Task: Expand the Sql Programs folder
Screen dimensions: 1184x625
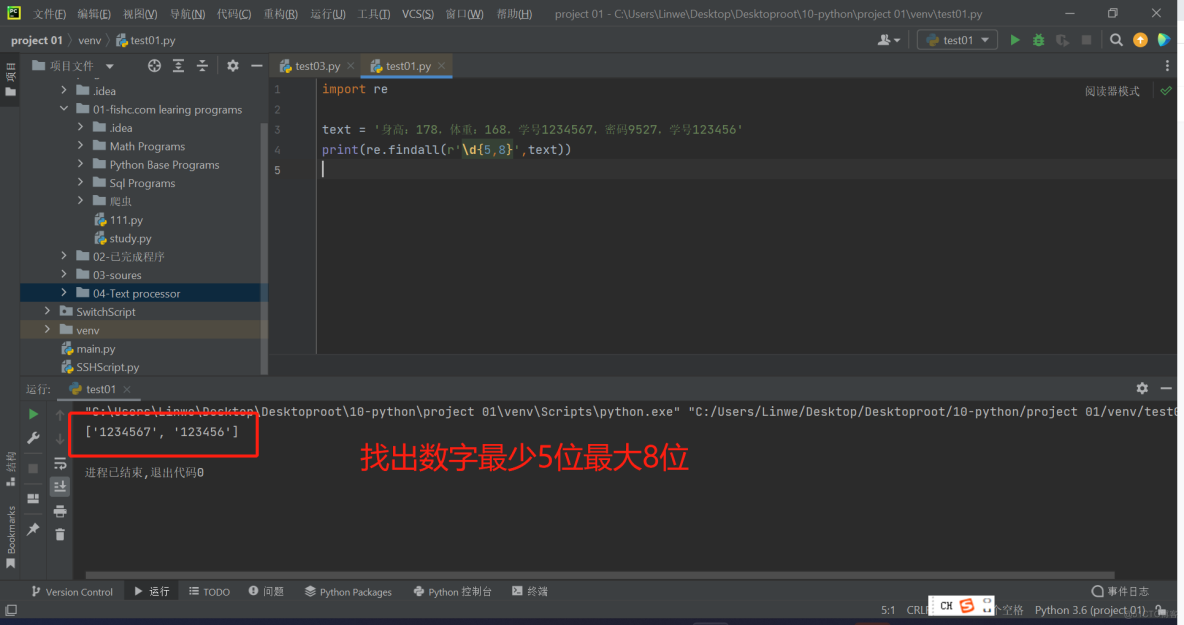Action: pyautogui.click(x=81, y=182)
